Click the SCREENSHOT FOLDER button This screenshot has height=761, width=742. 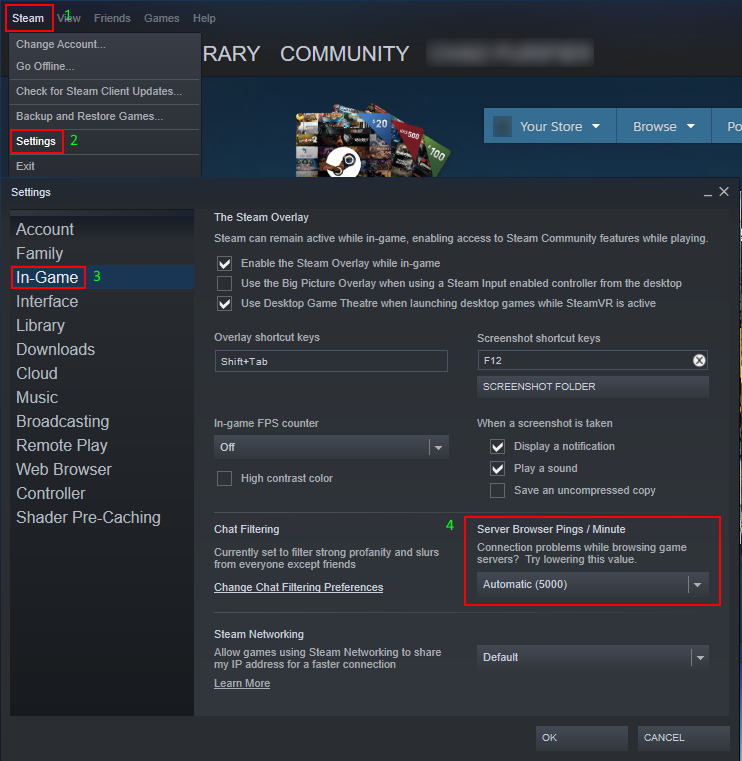593,387
